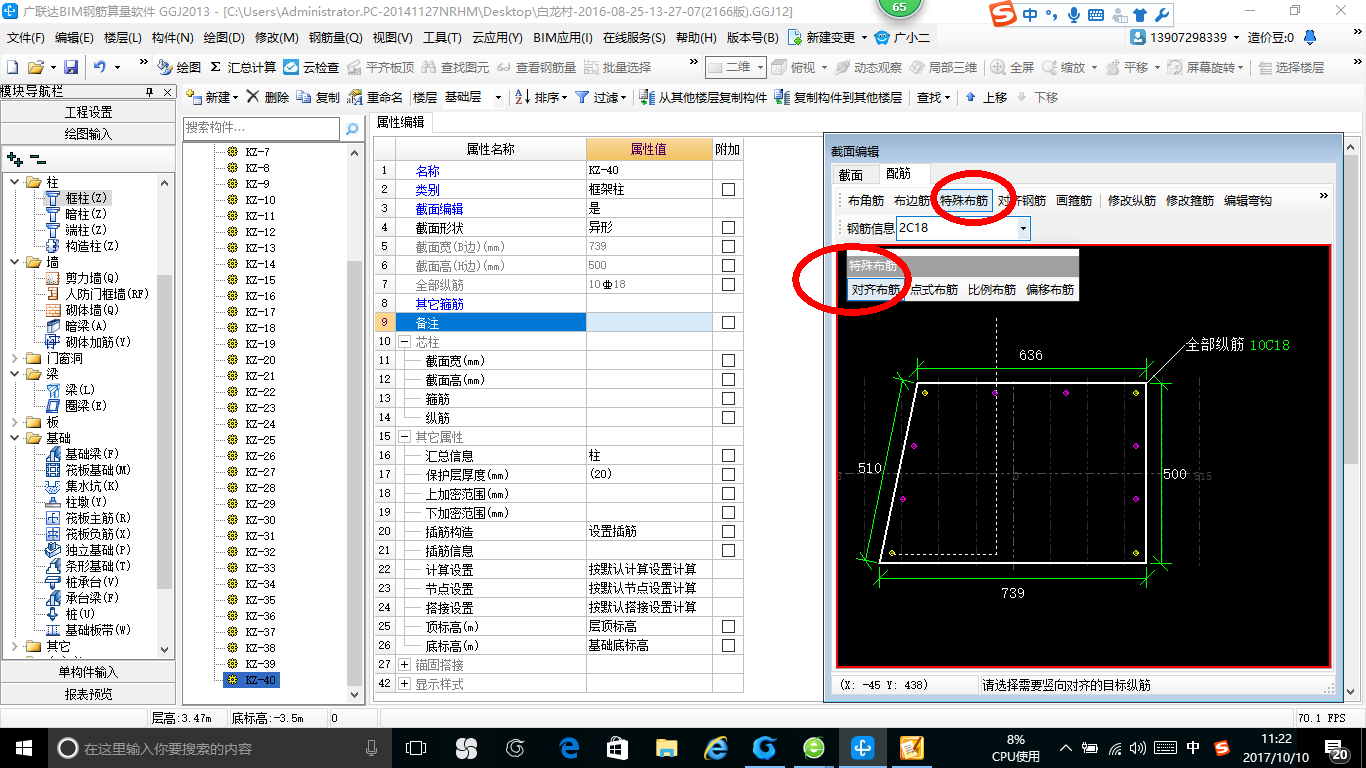Screen dimensions: 1366x768
Task: Click 复制 copy component icon
Action: click(x=319, y=97)
